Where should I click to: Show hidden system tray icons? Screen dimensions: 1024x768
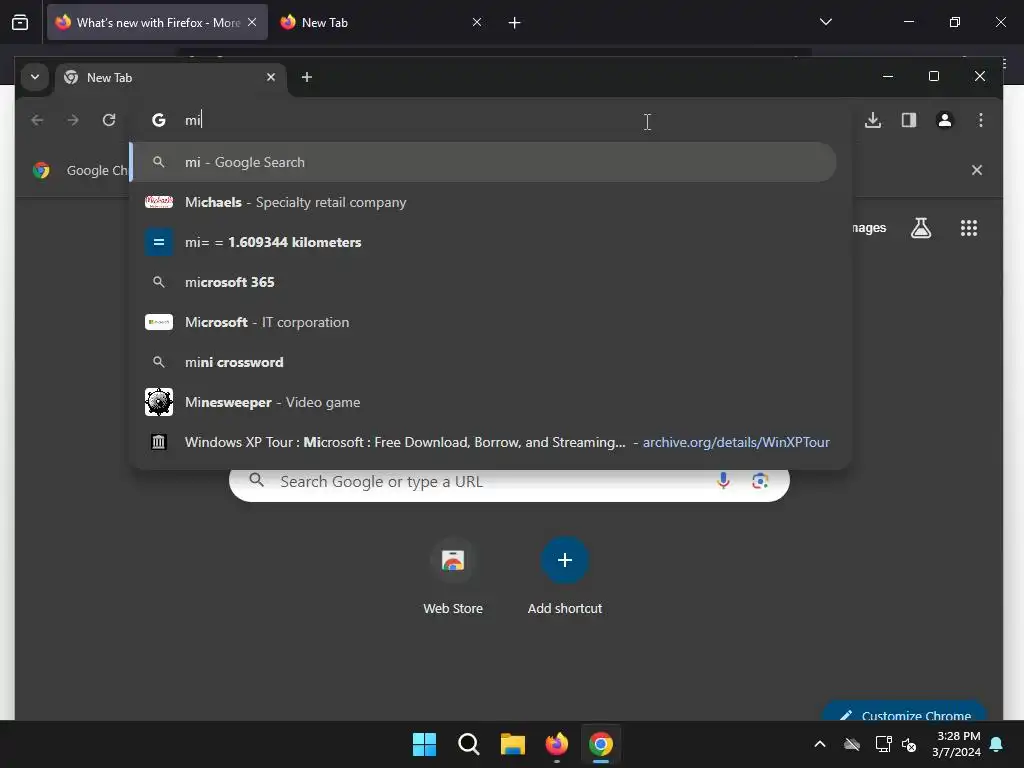[820, 744]
